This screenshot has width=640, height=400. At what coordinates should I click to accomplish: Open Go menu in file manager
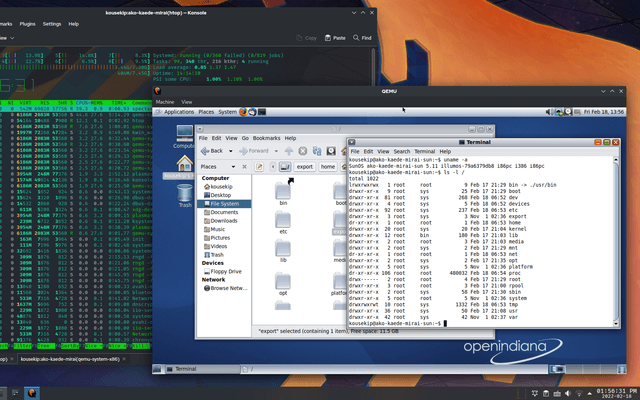245,138
